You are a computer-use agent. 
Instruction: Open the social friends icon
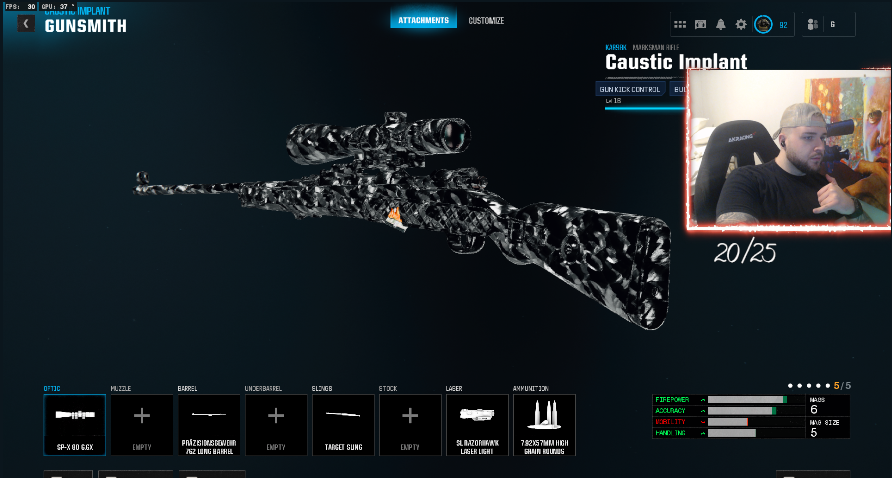[813, 24]
